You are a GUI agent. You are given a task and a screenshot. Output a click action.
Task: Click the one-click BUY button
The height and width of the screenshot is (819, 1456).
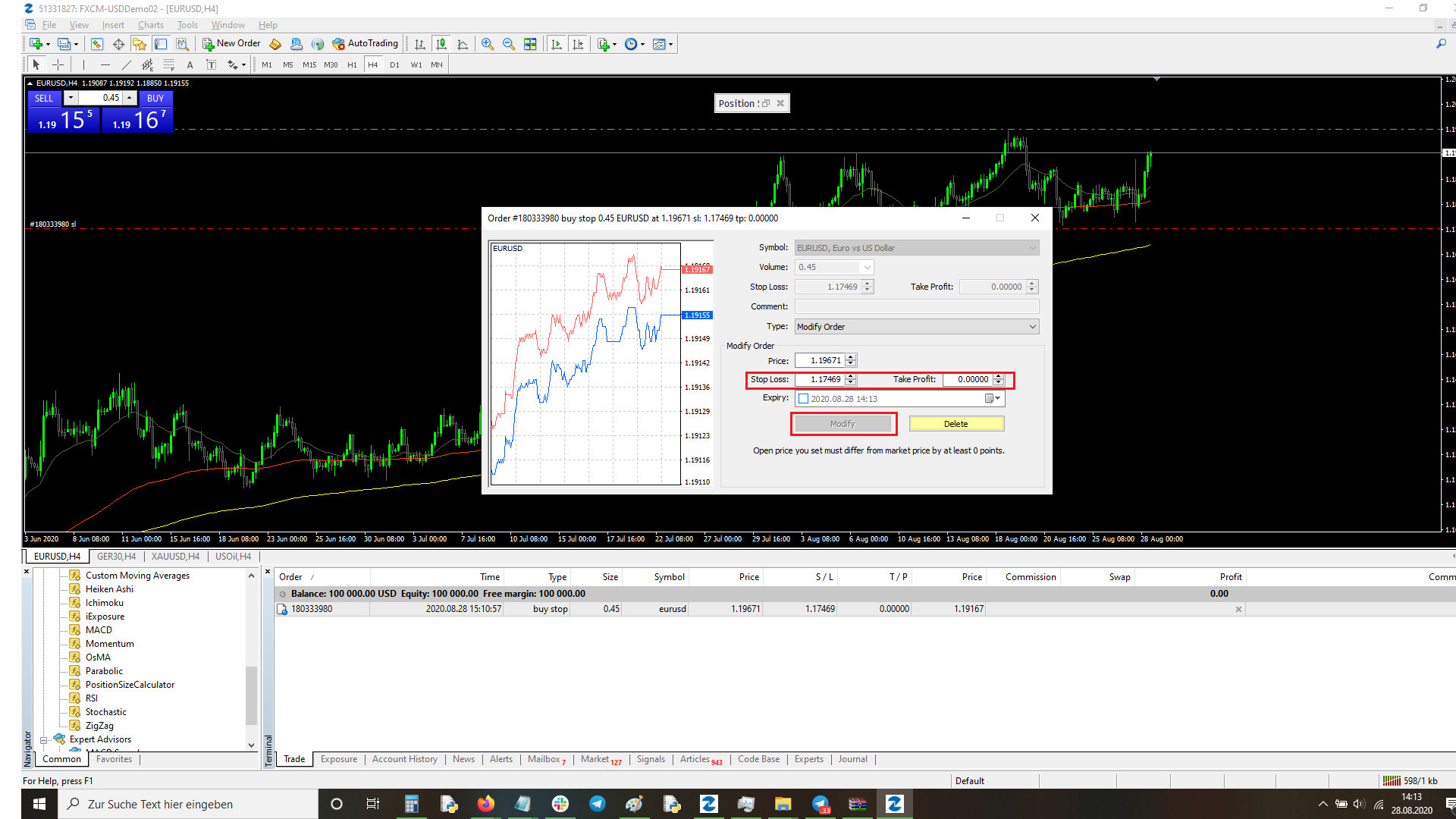point(155,99)
